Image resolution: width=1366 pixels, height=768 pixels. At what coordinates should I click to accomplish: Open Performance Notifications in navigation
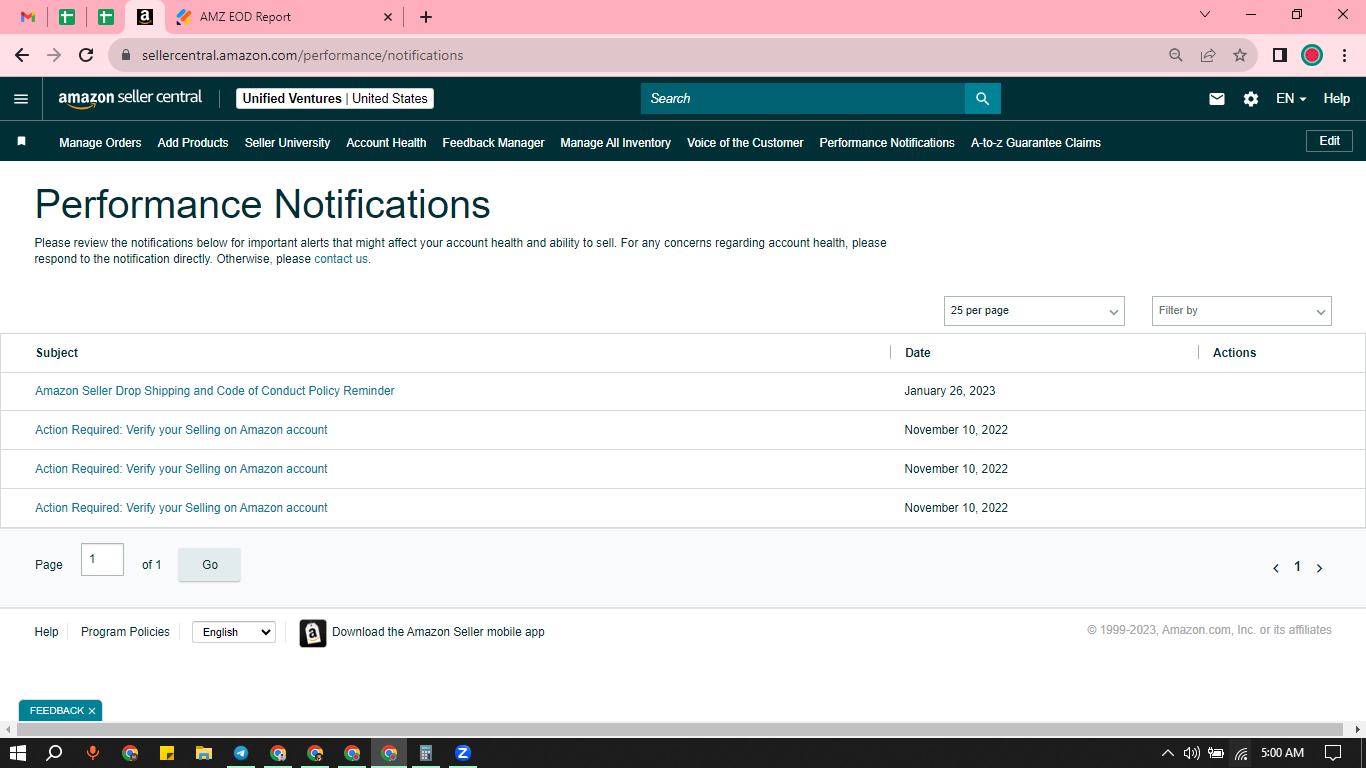pyautogui.click(x=887, y=143)
